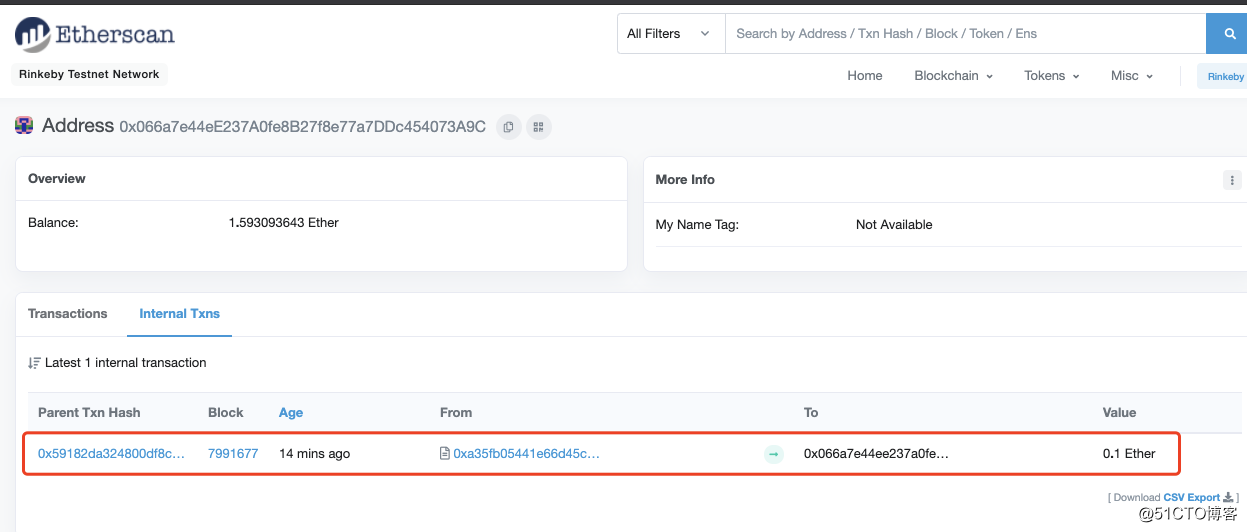Open parent txn hash 0x59182da324800df8c…

point(112,454)
